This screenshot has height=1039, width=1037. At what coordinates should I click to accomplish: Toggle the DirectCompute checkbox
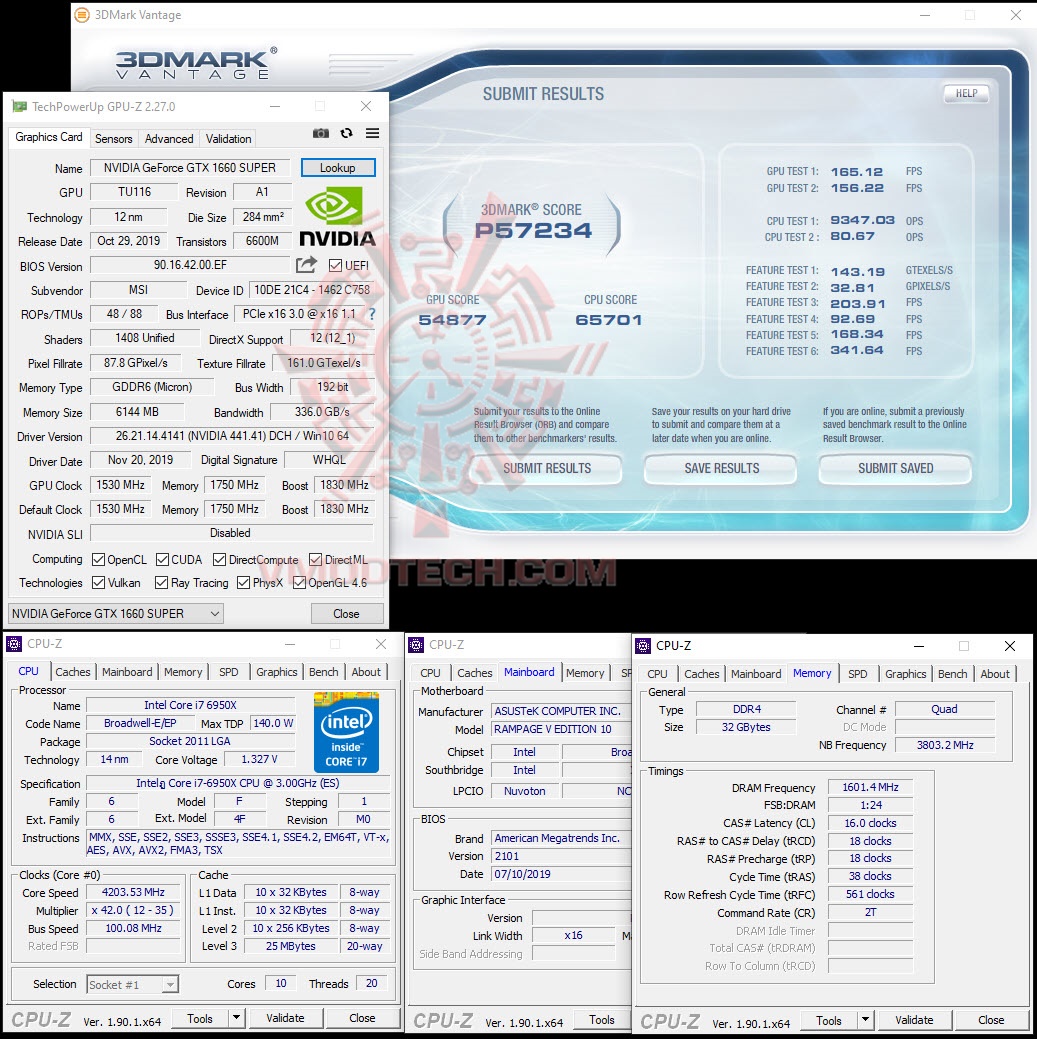coord(219,559)
